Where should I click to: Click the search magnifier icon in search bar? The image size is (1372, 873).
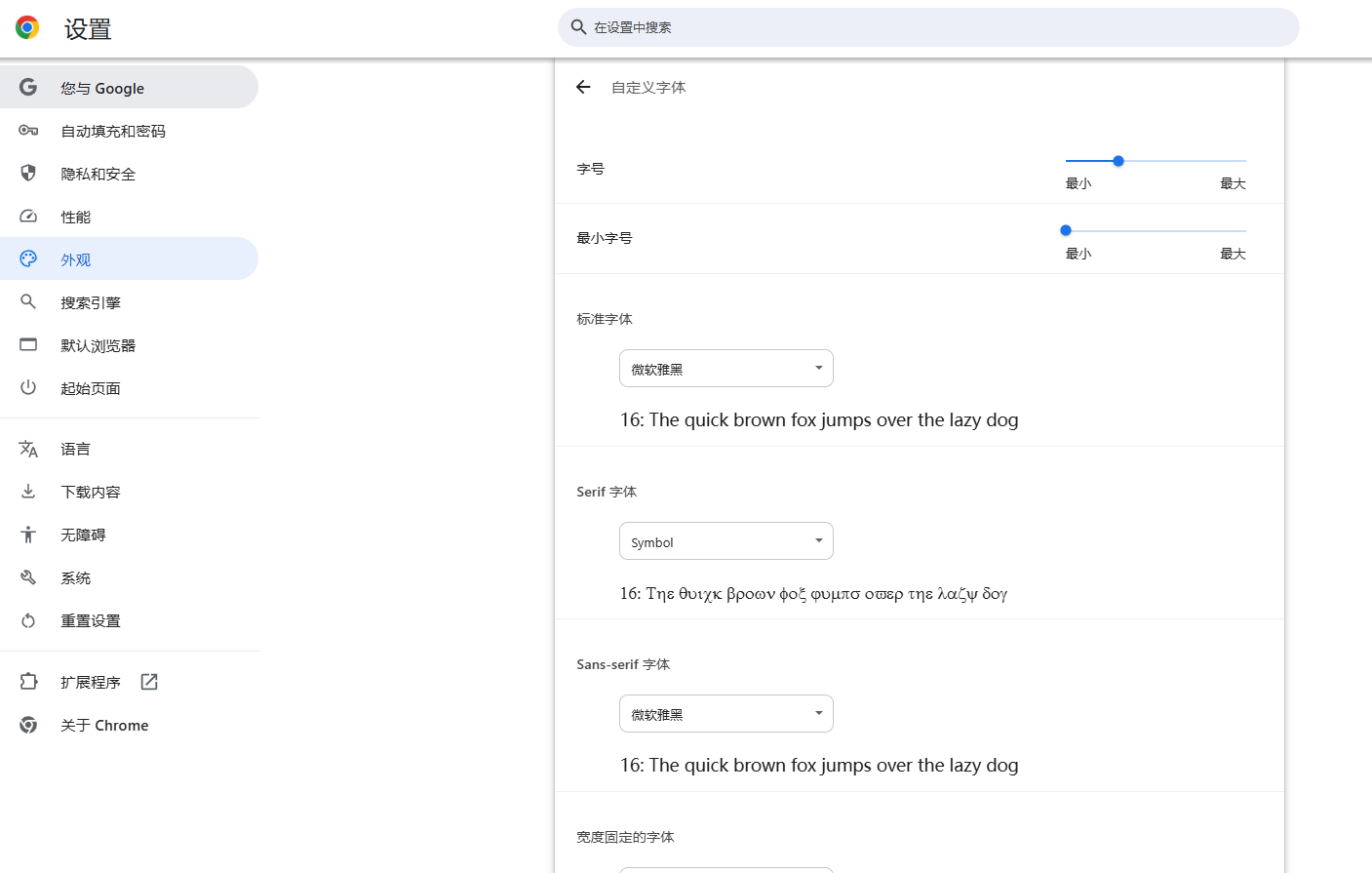[578, 27]
